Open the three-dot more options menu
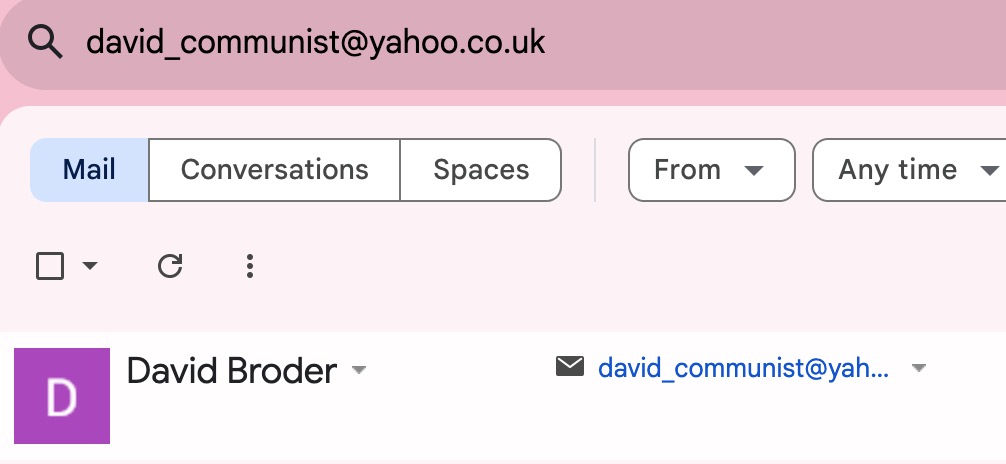This screenshot has height=464, width=1006. tap(250, 266)
